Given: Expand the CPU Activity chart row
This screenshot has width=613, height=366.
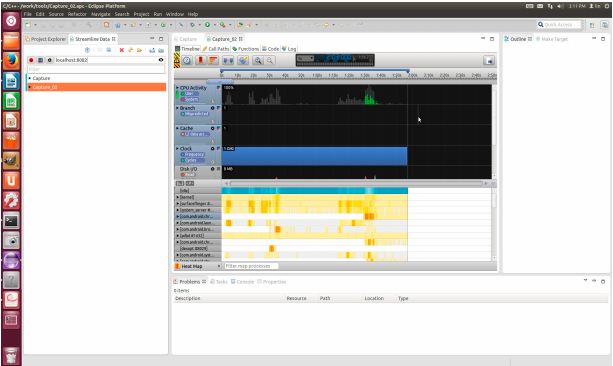Looking at the screenshot, I should coord(177,88).
